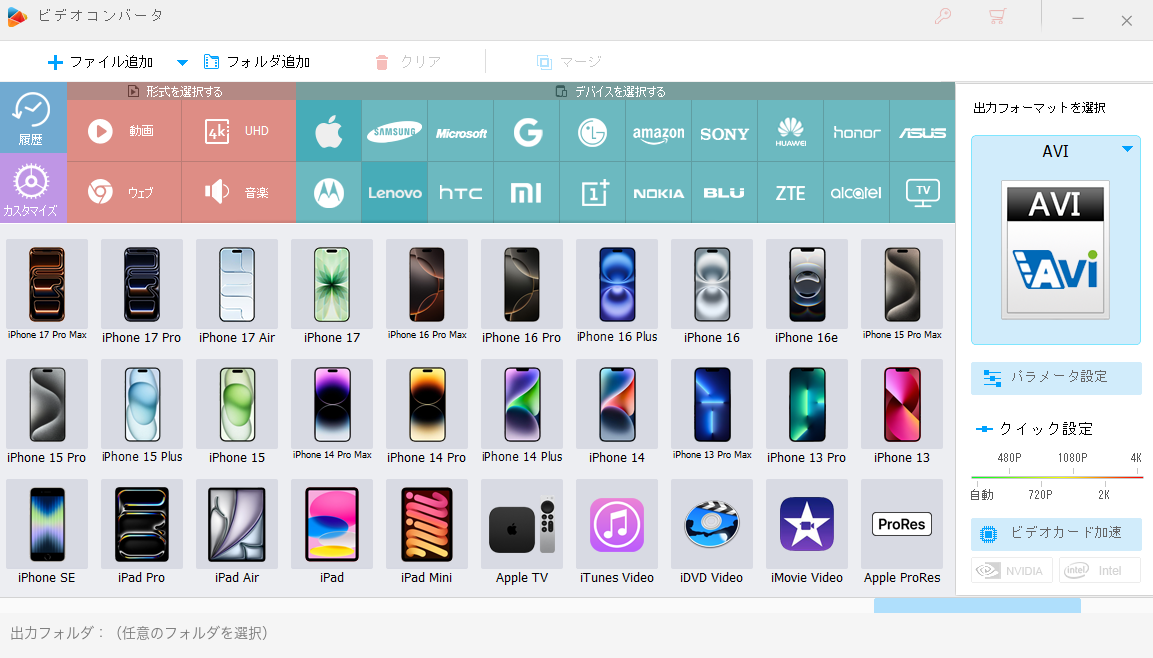1153x658 pixels.
Task: Toggle NVIDIA hardware acceleration
Action: 1012,571
